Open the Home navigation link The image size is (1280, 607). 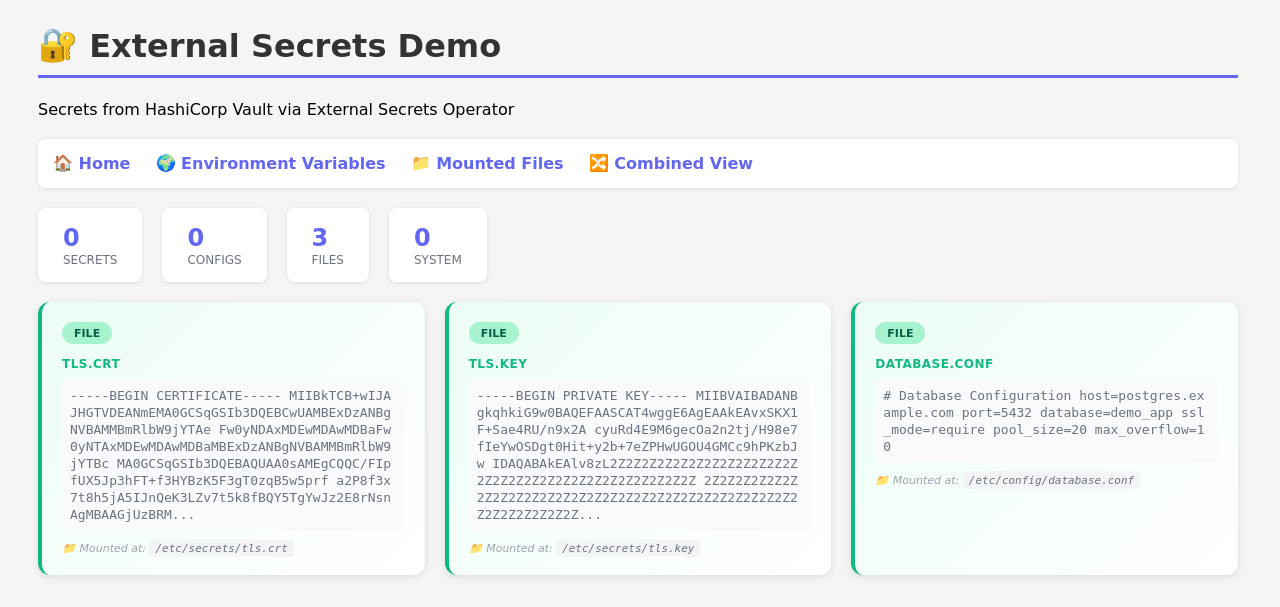104,163
